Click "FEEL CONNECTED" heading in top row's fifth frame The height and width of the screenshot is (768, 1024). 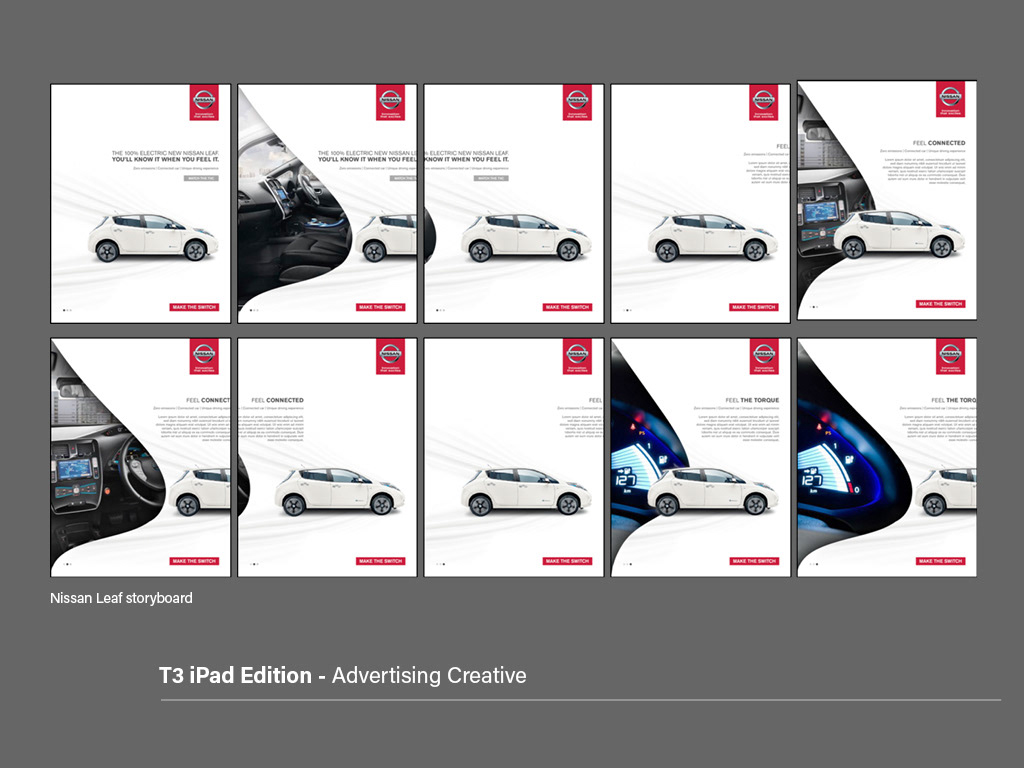point(939,142)
